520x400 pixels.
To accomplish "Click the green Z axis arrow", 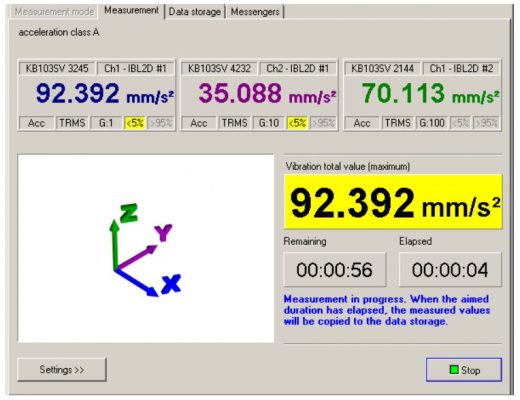I will click(114, 245).
